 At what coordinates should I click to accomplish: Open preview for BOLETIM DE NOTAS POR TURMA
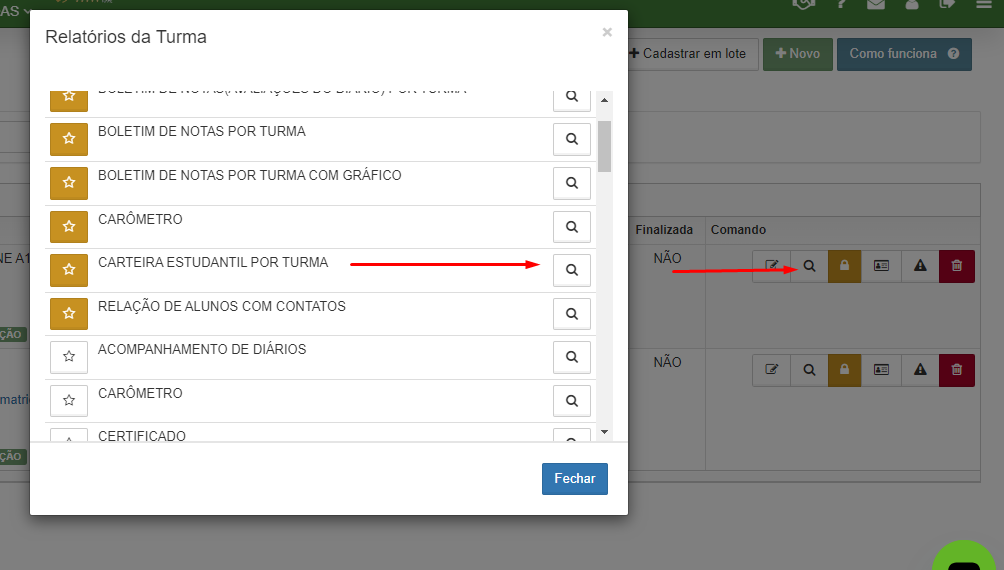point(572,139)
